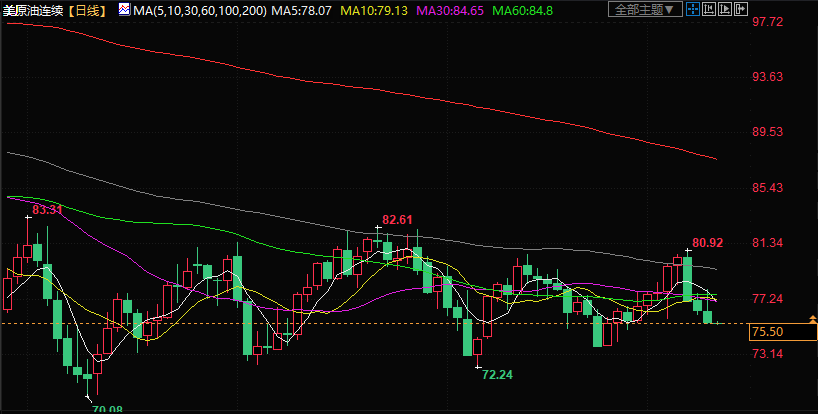
Task: Click the 82.61 high price marker
Action: pos(397,219)
